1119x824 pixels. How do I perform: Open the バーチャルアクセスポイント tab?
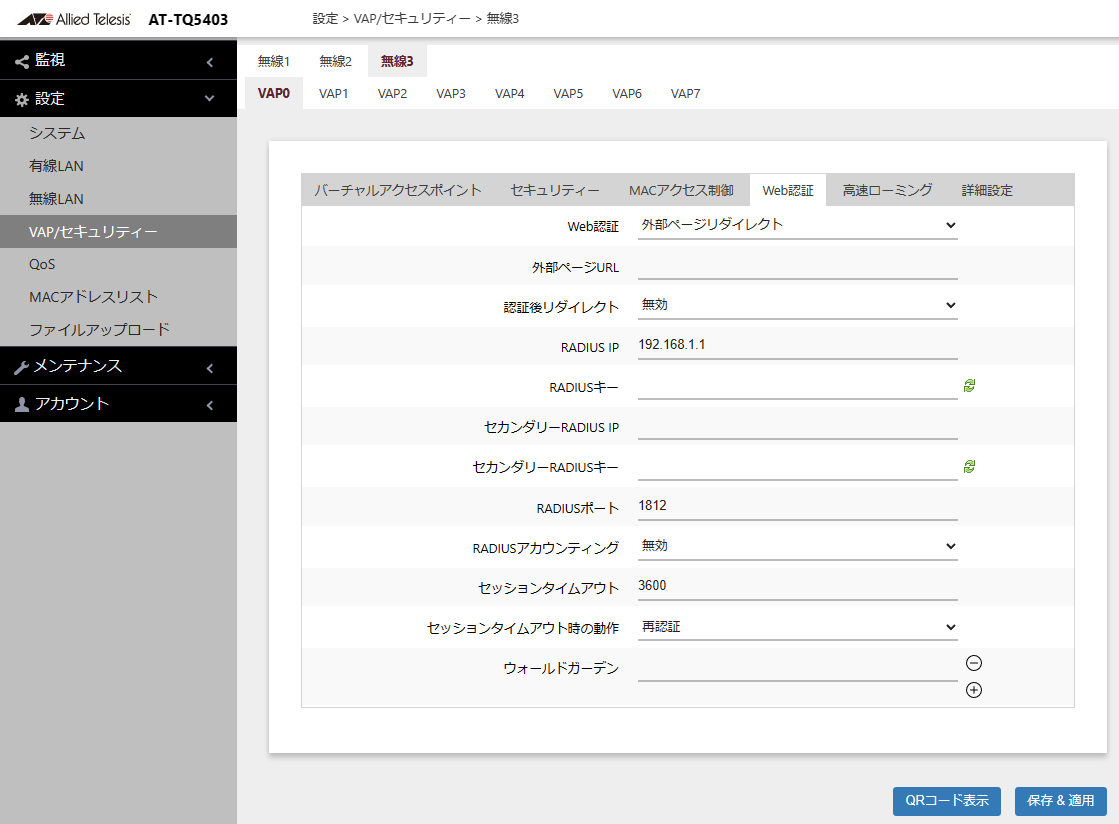(398, 190)
